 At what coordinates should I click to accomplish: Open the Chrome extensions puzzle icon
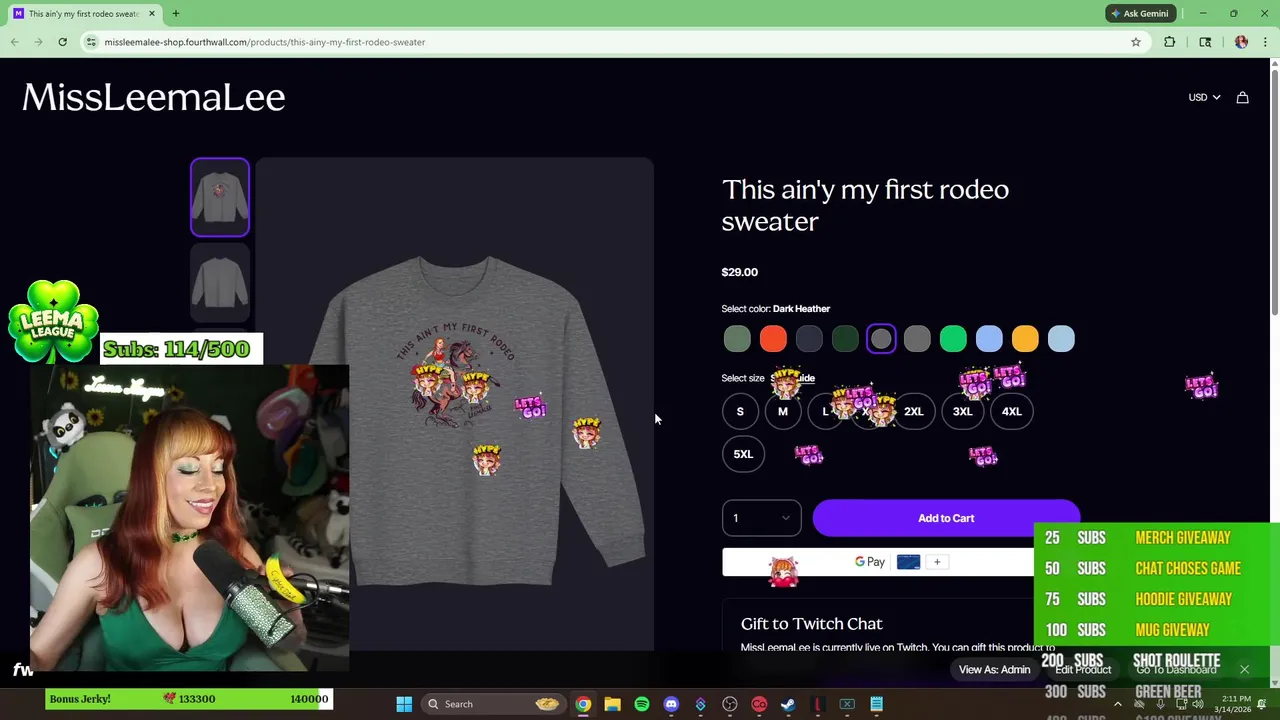click(x=1169, y=42)
